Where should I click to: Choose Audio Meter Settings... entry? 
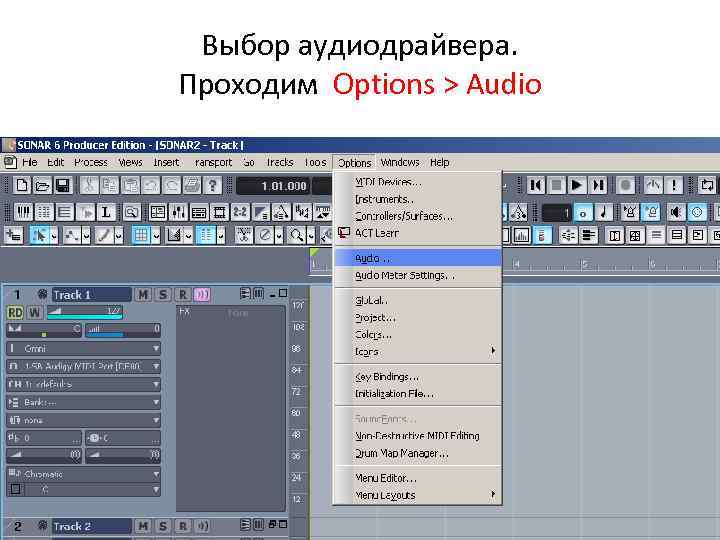pos(417,275)
